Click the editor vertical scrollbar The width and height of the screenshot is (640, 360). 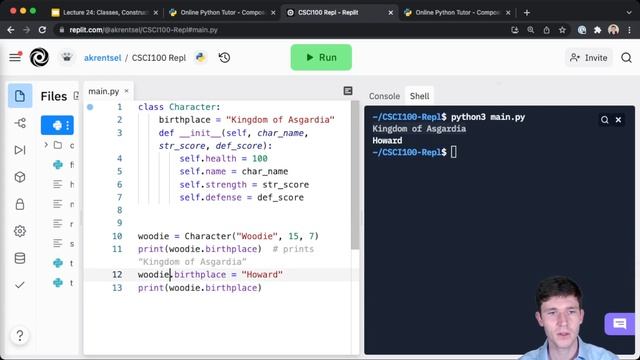point(355,176)
